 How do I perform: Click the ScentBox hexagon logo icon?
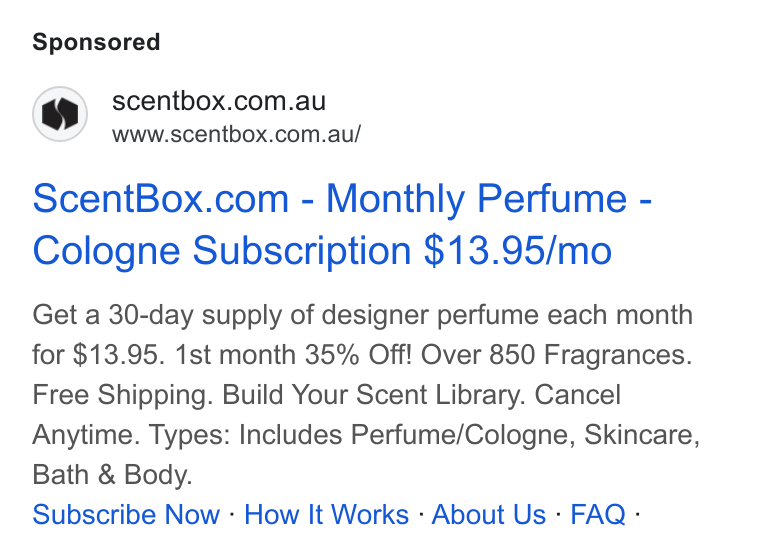(60, 114)
